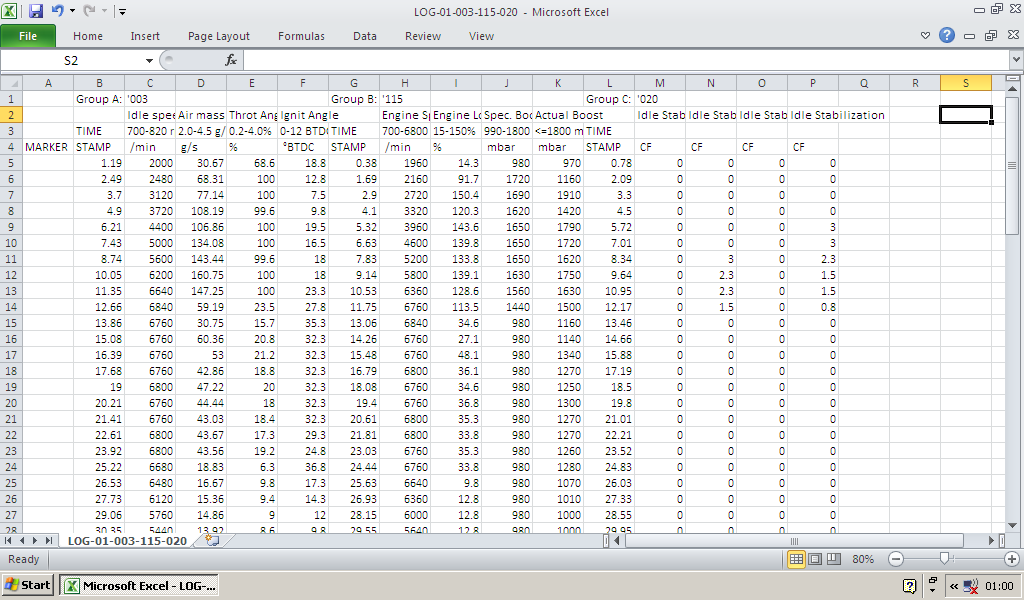Viewport: 1024px width, 600px height.
Task: Click the Windows Start button
Action: (28, 585)
